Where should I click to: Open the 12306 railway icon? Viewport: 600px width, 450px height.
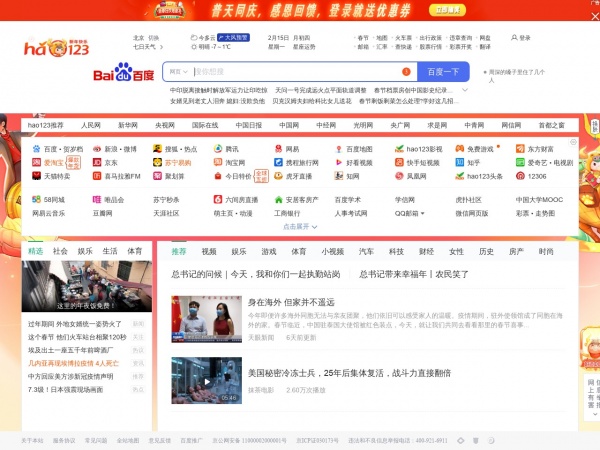[520, 176]
